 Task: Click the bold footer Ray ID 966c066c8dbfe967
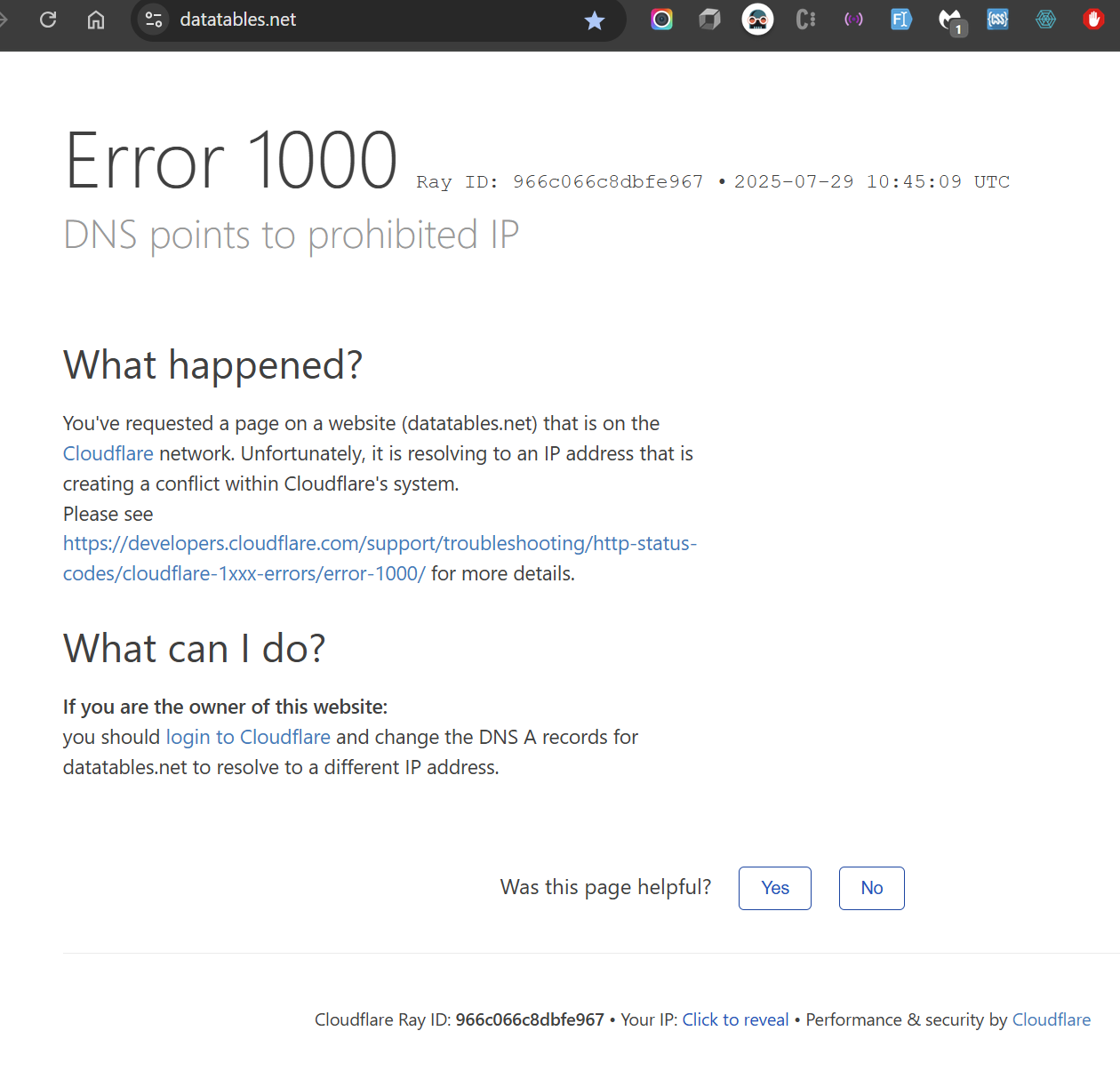(x=530, y=1019)
